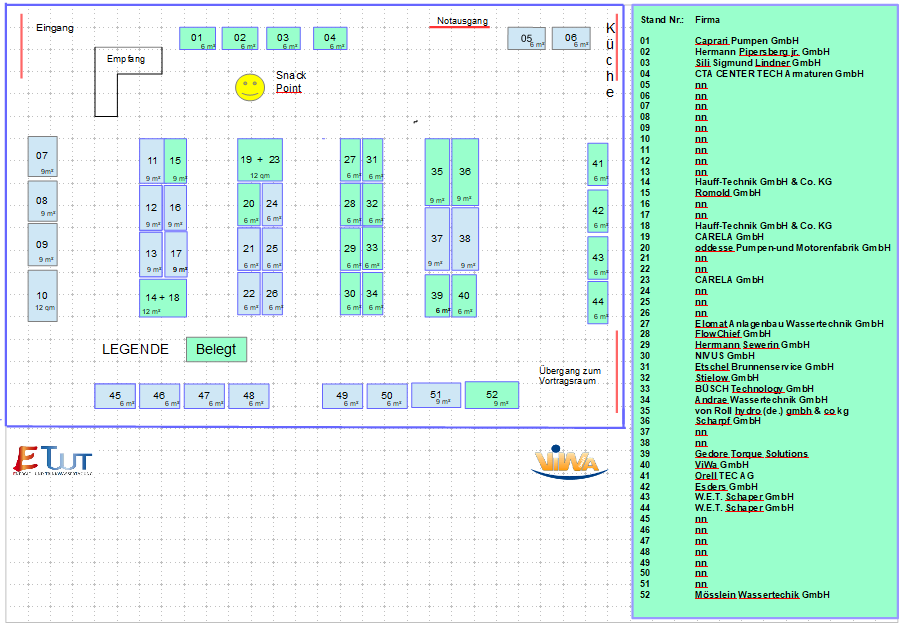Select booth 41 on the right edge
Screen dimensions: 905x630
tap(598, 164)
